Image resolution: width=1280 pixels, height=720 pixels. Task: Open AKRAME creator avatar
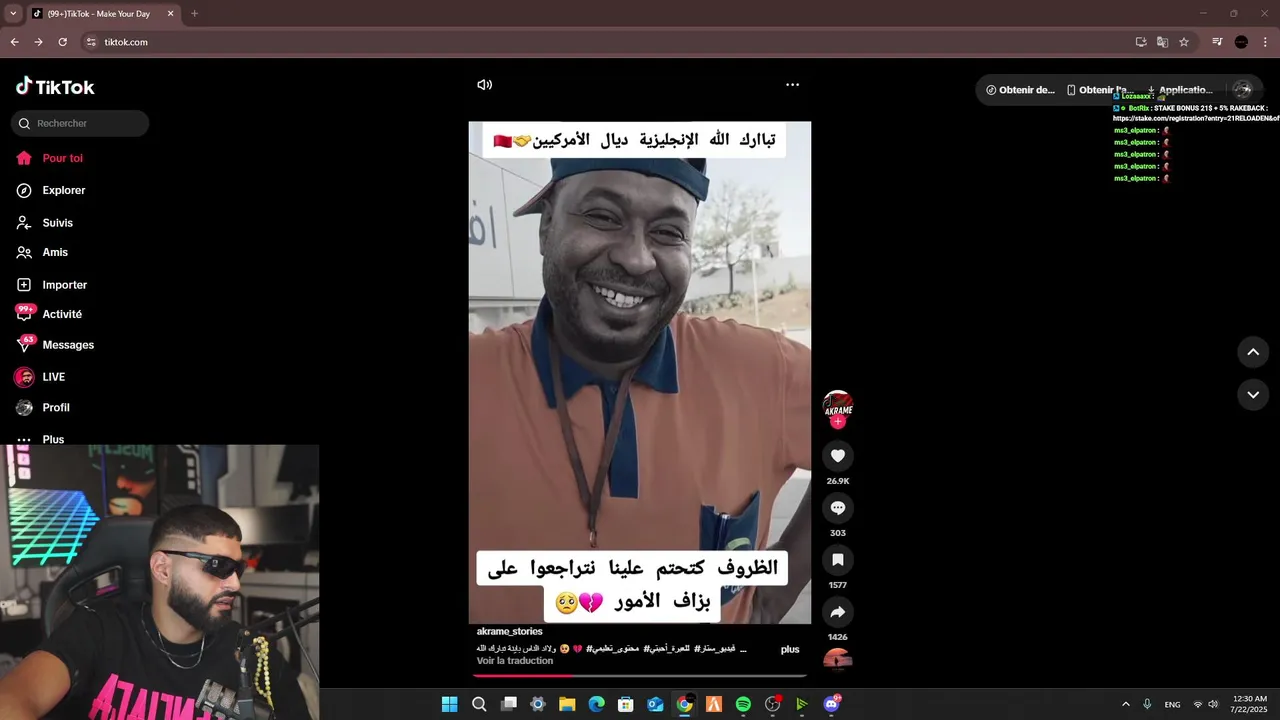coord(838,405)
